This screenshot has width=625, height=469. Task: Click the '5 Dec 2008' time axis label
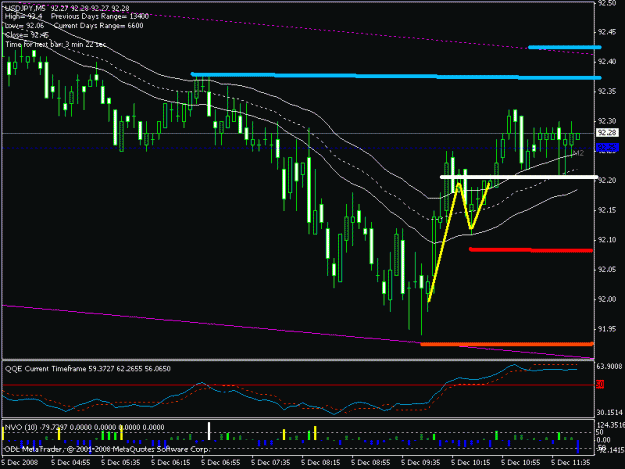[x=20, y=463]
